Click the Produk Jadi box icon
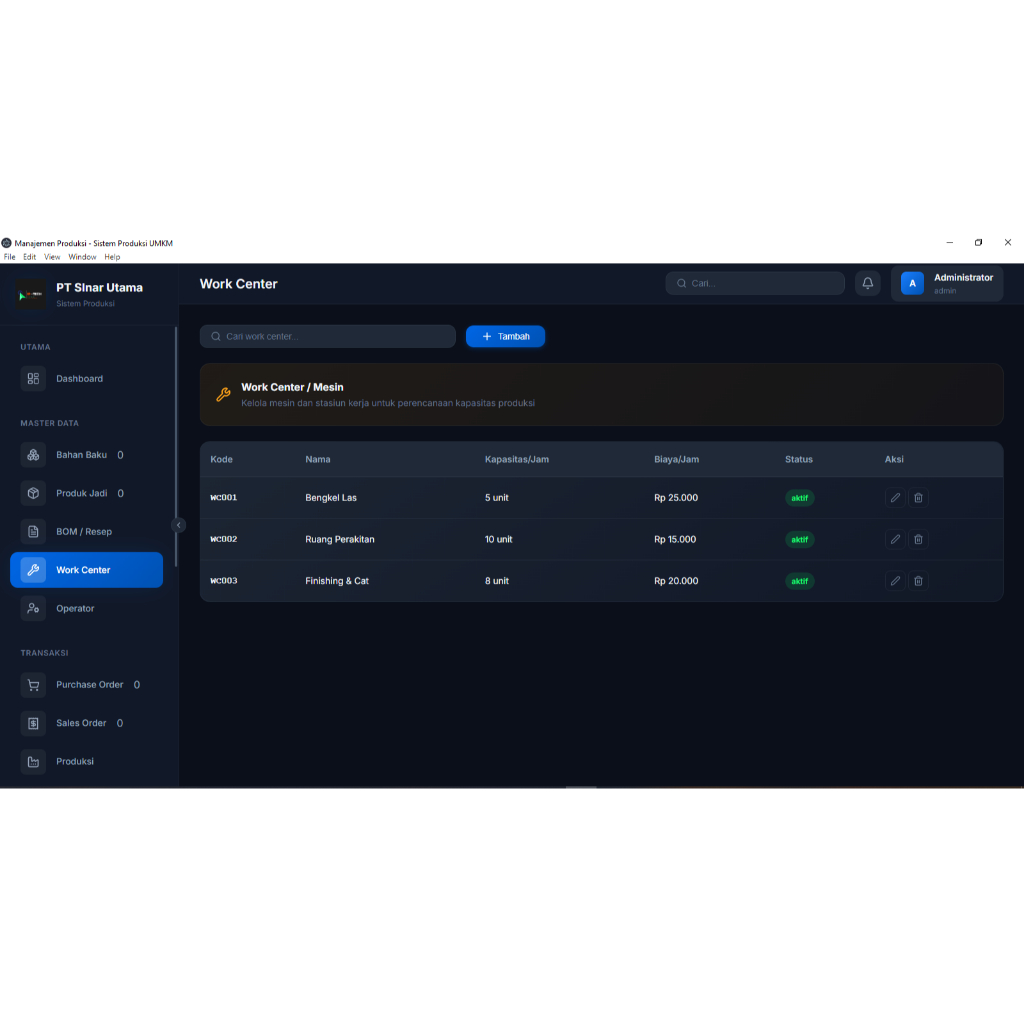Viewport: 1024px width, 1024px height. (33, 493)
